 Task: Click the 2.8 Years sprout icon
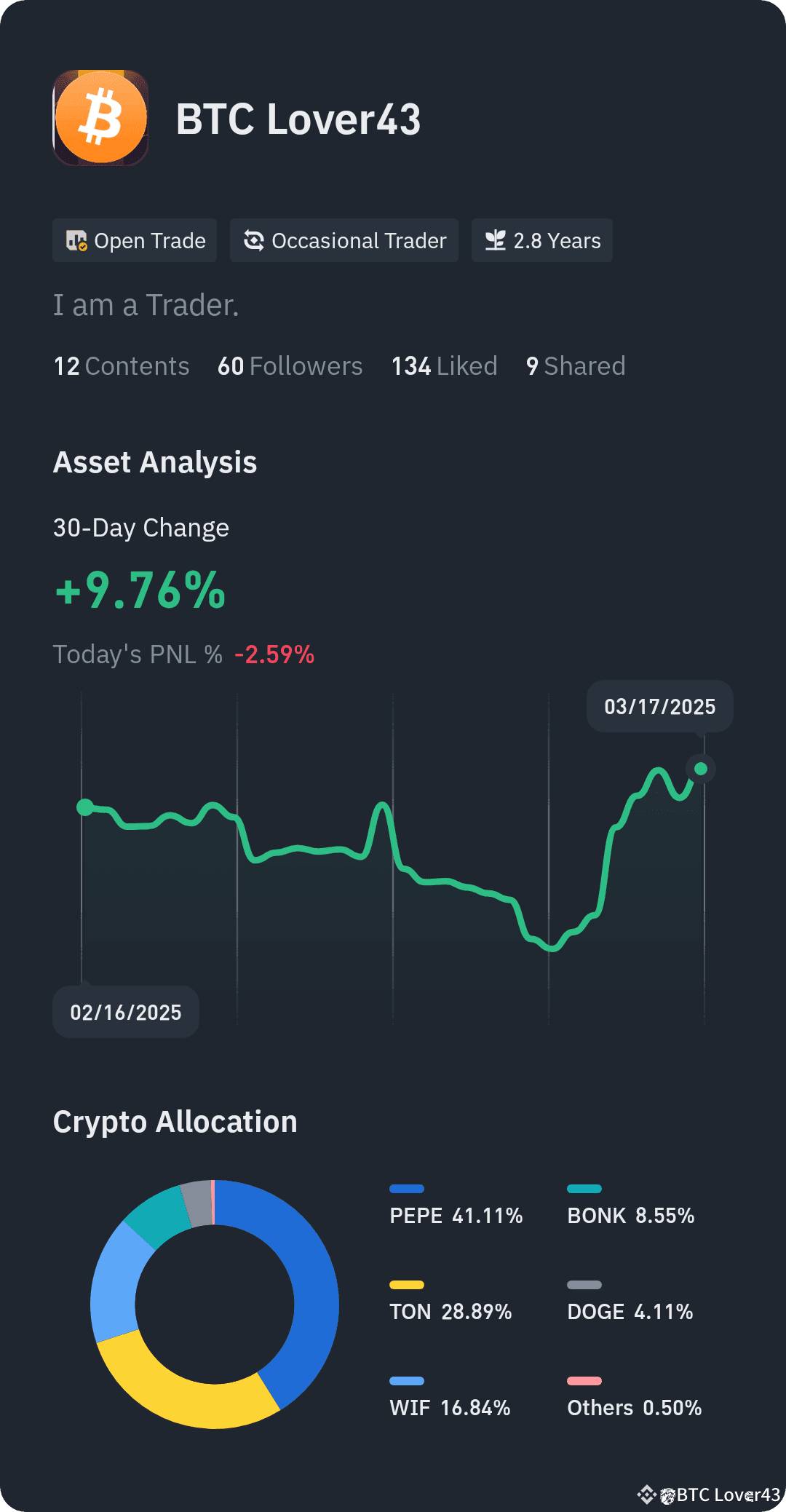click(x=496, y=240)
